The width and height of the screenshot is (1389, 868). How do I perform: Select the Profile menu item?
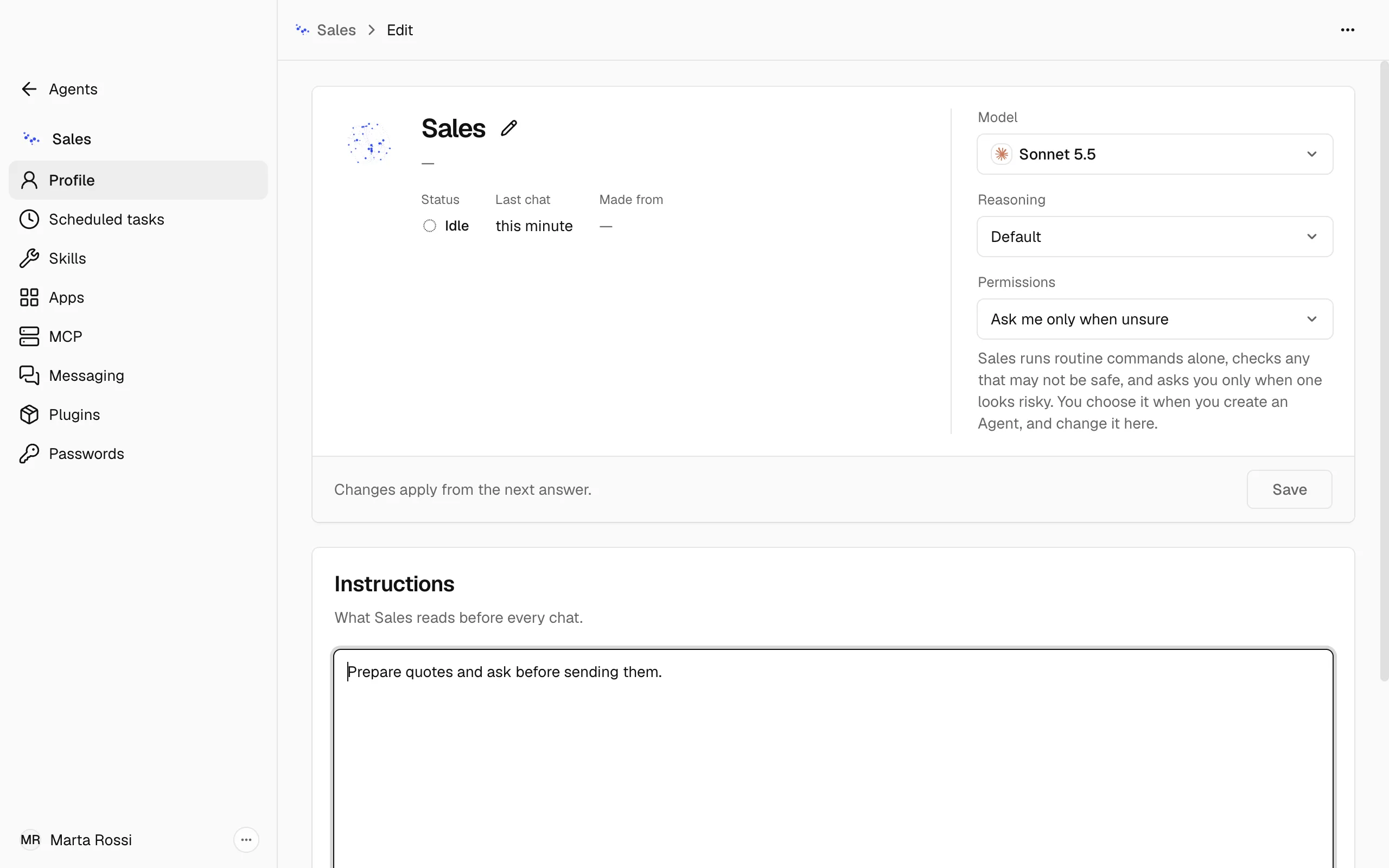click(138, 180)
